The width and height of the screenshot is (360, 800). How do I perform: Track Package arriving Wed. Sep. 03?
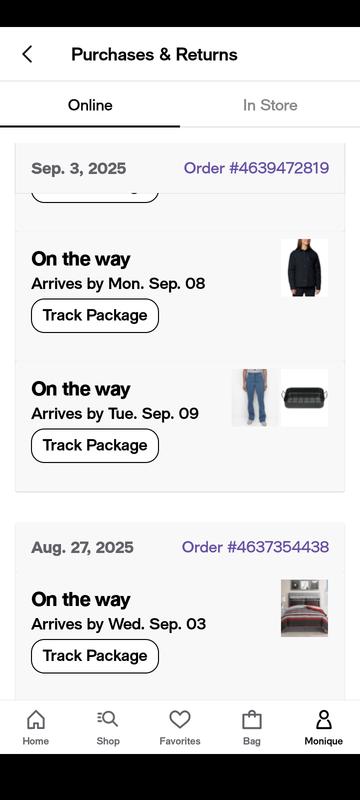(95, 656)
